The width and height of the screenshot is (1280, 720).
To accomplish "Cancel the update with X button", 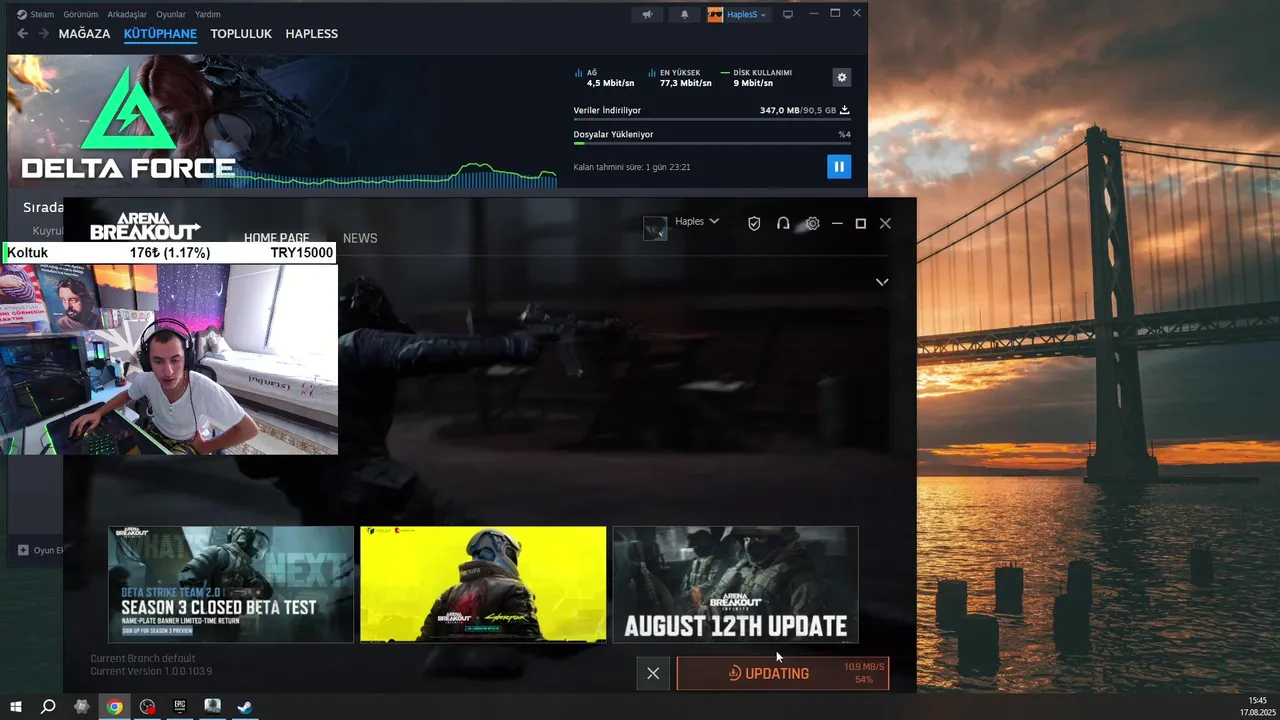I will (x=653, y=674).
